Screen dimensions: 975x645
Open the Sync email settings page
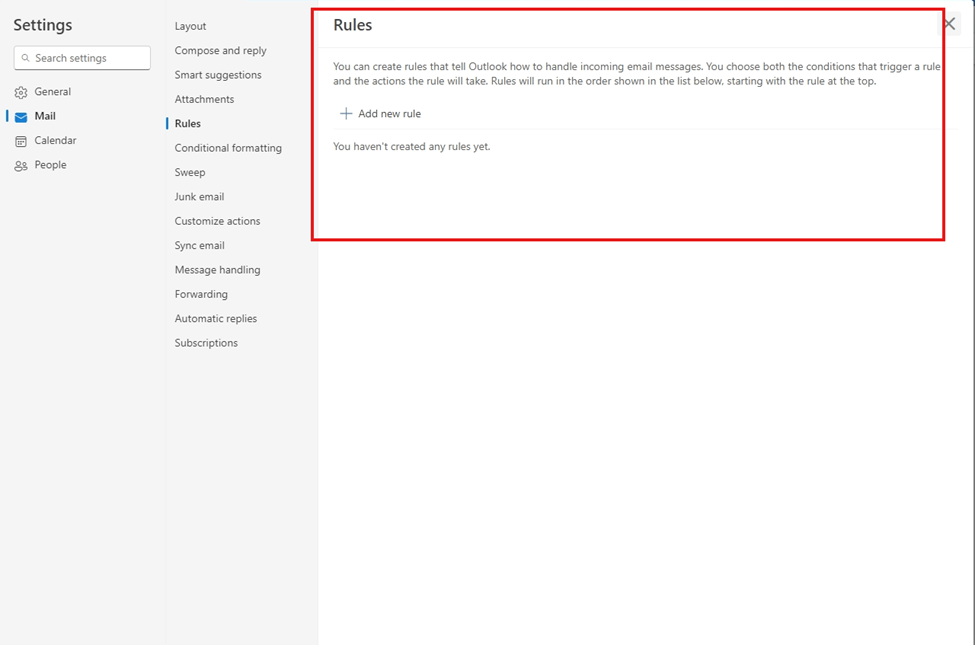point(198,245)
